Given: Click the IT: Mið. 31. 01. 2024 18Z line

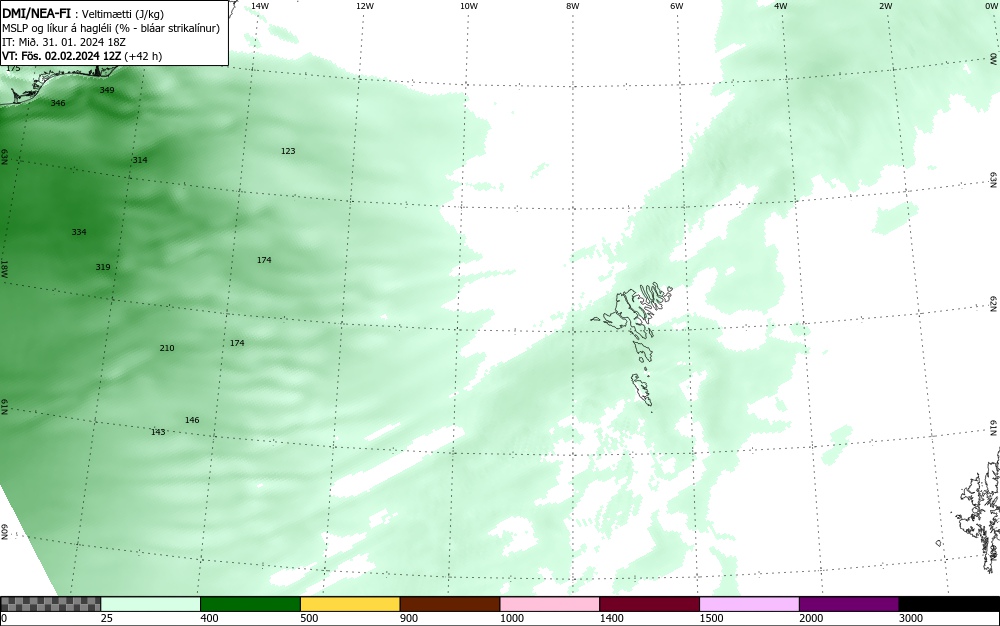Looking at the screenshot, I should pos(64,42).
